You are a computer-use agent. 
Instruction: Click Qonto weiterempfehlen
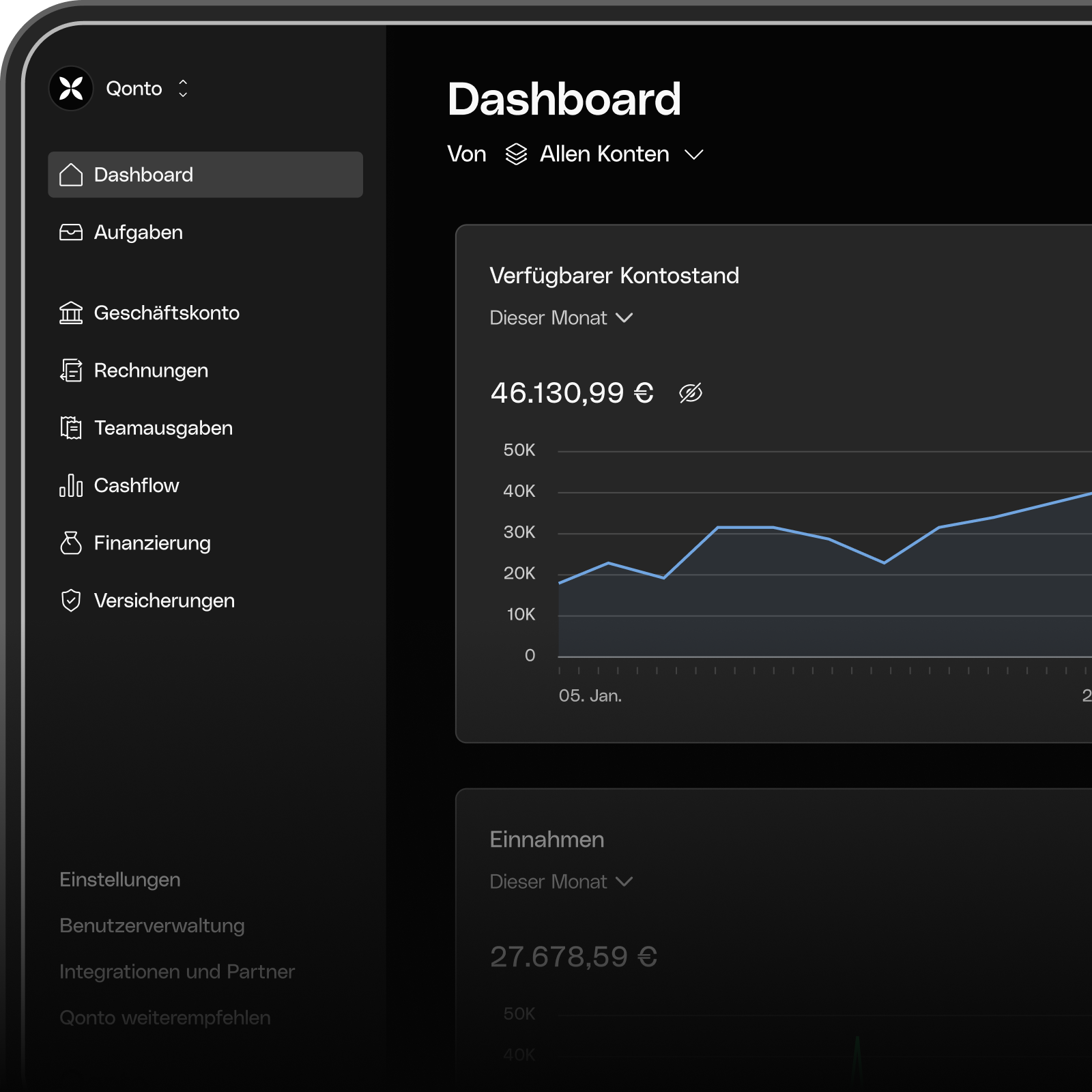coord(165,1017)
